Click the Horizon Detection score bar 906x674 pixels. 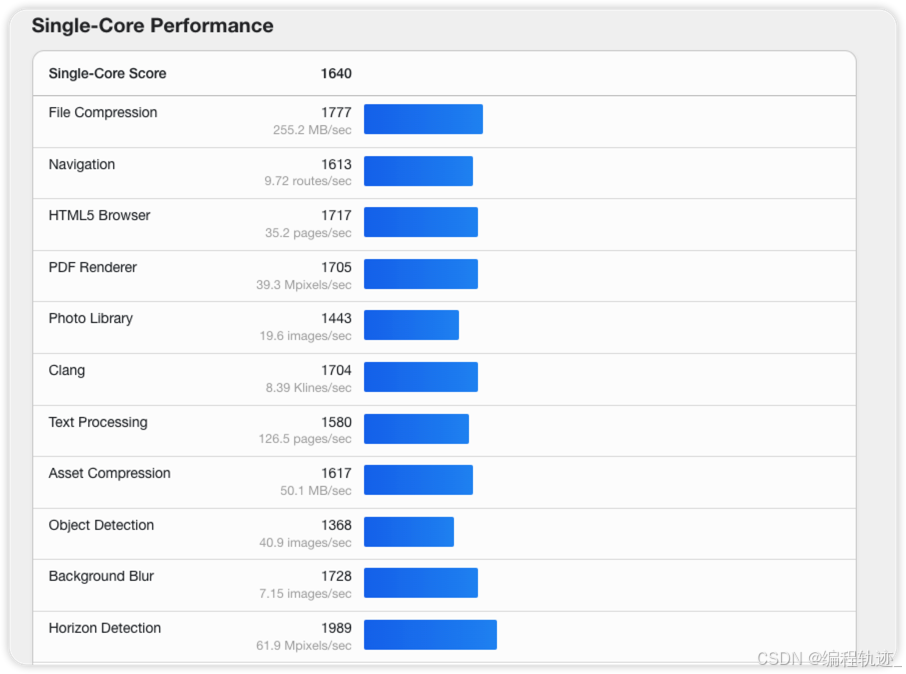tap(430, 635)
